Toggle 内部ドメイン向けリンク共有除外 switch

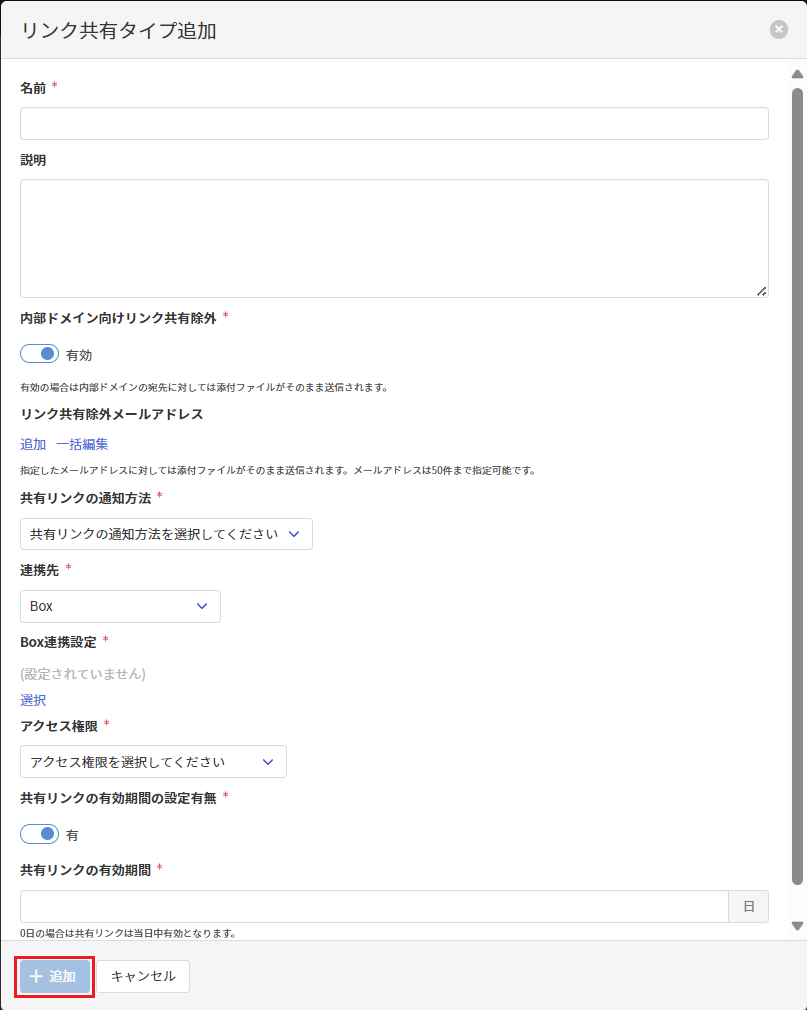pos(40,354)
